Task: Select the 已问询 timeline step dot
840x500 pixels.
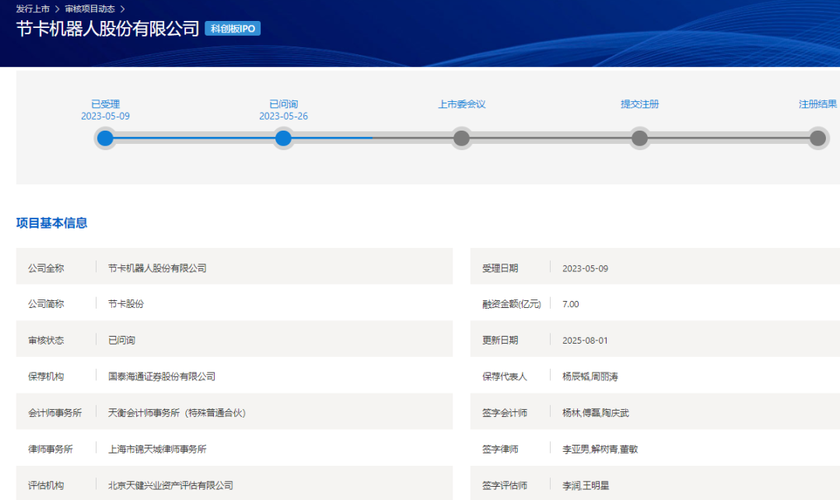Action: click(x=283, y=138)
